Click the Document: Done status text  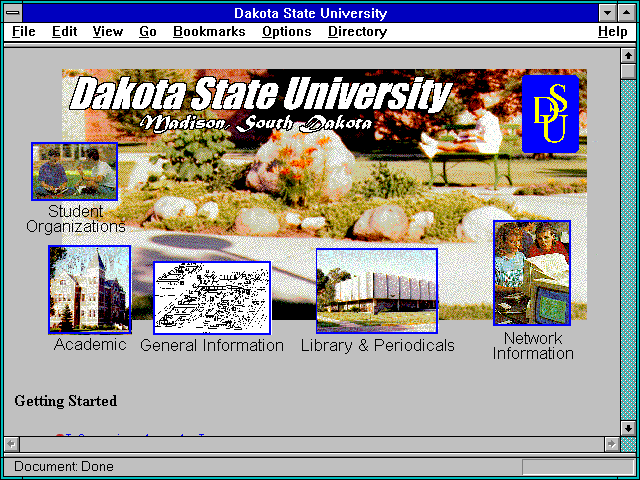click(64, 466)
